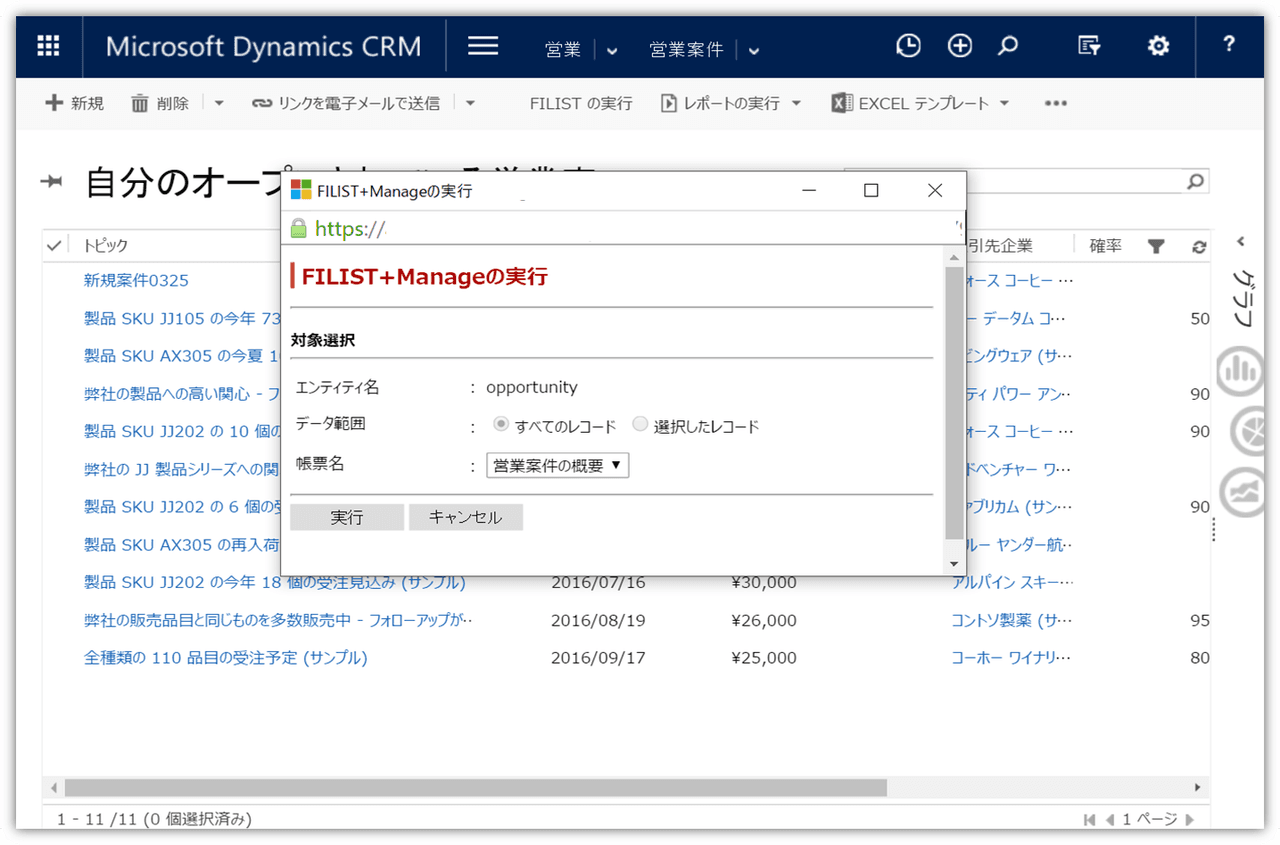Image resolution: width=1280 pixels, height=845 pixels.
Task: Choose bar chart icon in chart pane
Action: [1241, 371]
